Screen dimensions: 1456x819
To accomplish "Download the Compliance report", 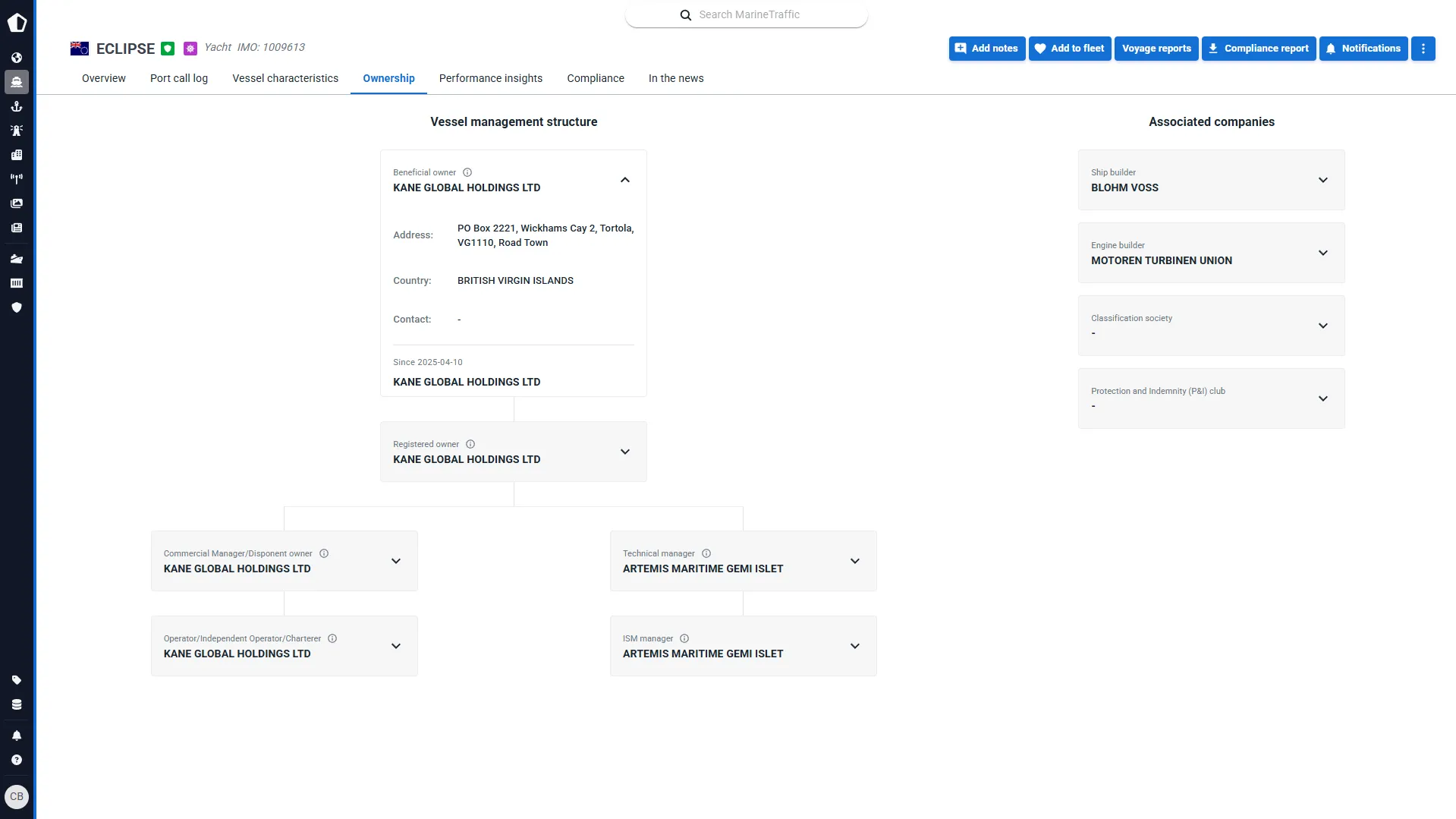I will point(1259,49).
